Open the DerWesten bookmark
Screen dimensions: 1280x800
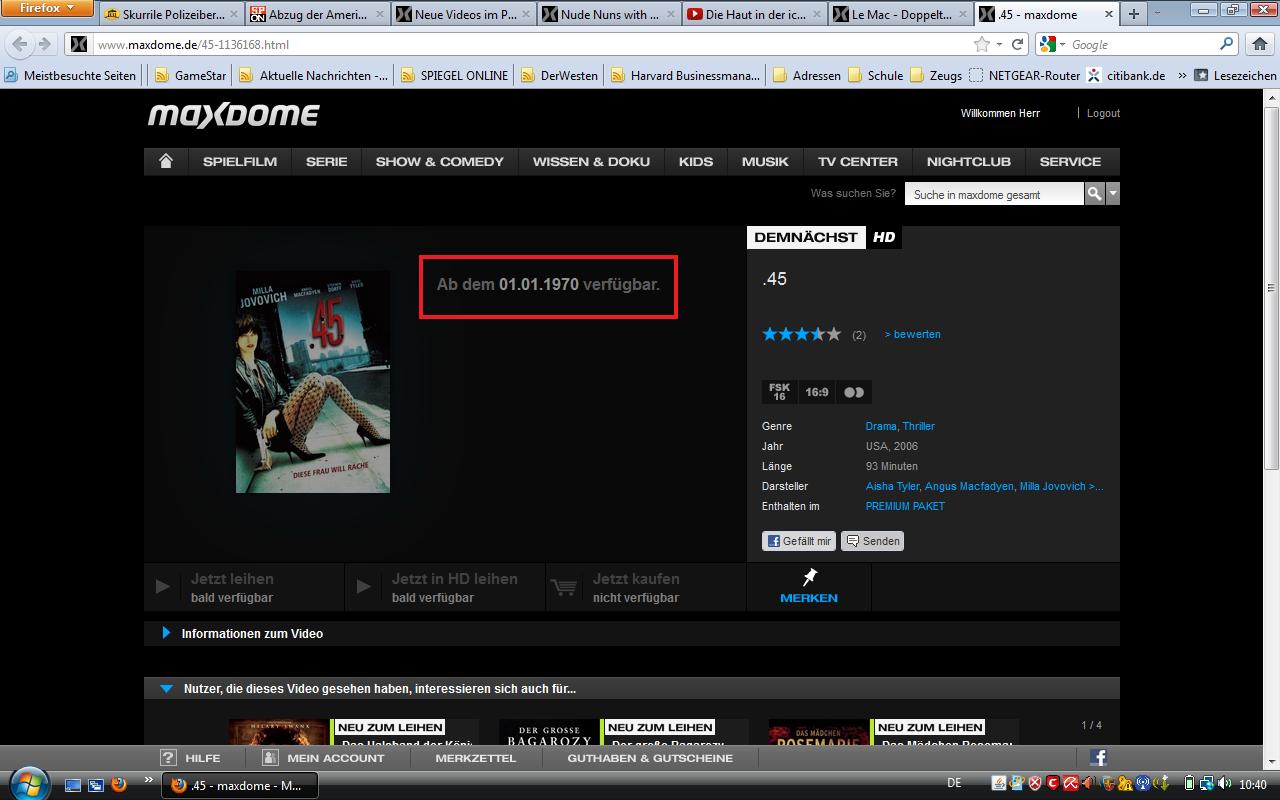[x=559, y=75]
